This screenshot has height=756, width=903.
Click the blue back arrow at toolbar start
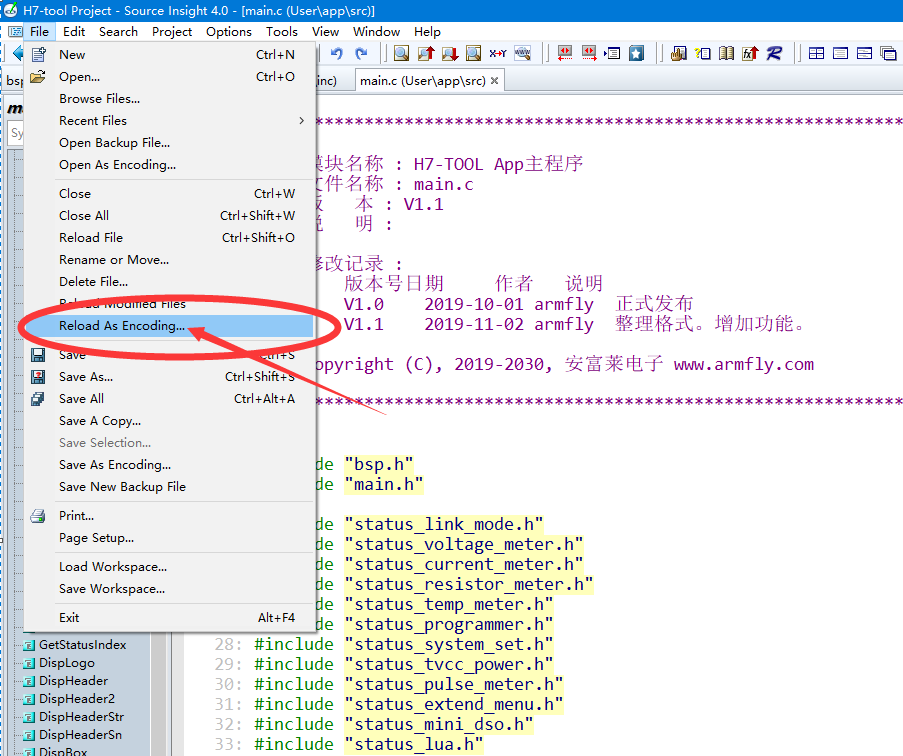click(18, 54)
